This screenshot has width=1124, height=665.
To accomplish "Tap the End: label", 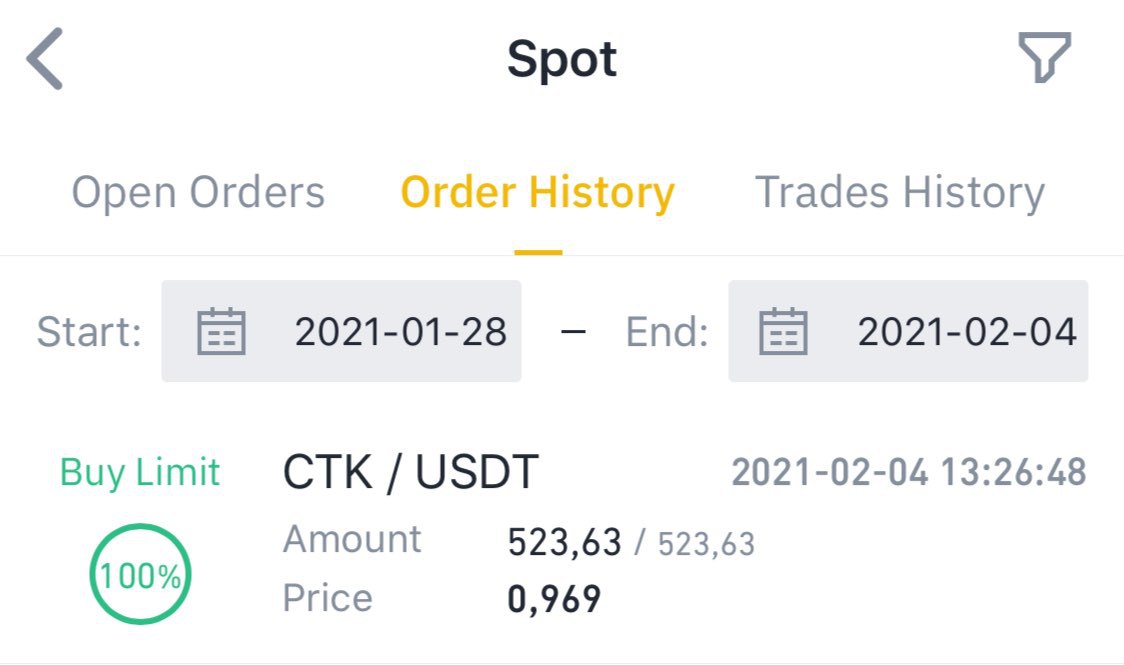I will [667, 332].
